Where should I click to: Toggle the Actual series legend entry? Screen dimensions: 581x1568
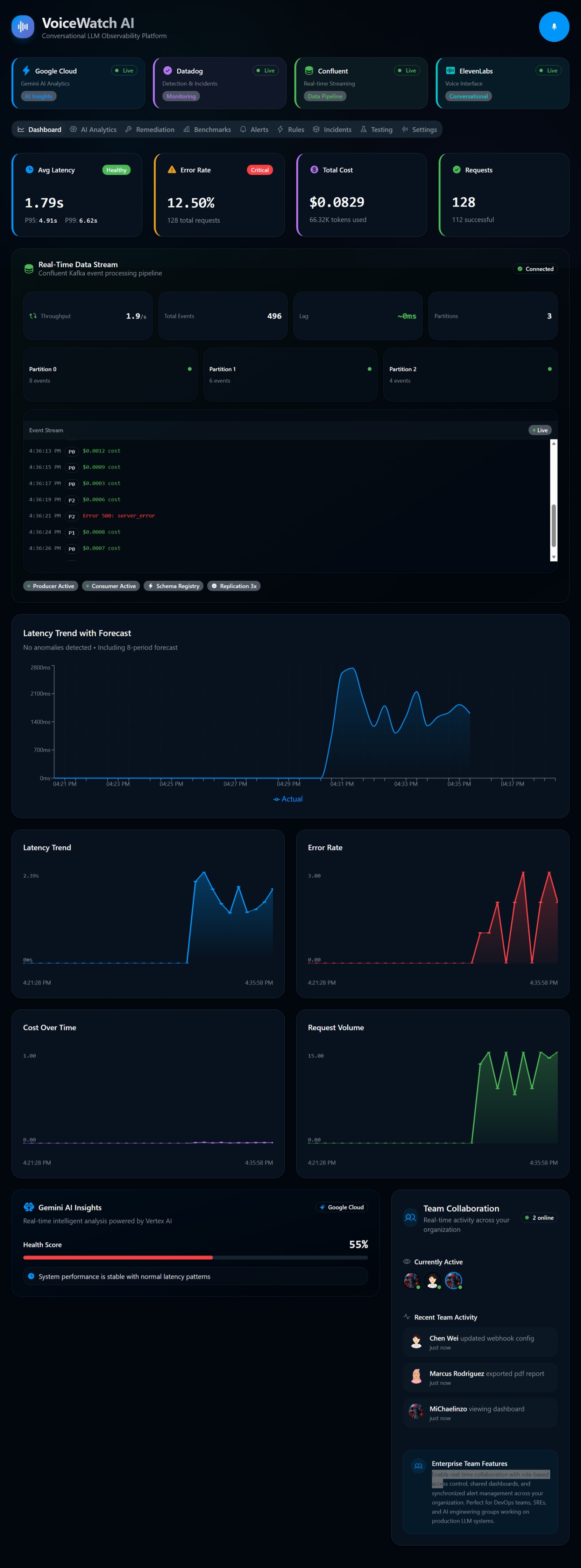pos(288,799)
